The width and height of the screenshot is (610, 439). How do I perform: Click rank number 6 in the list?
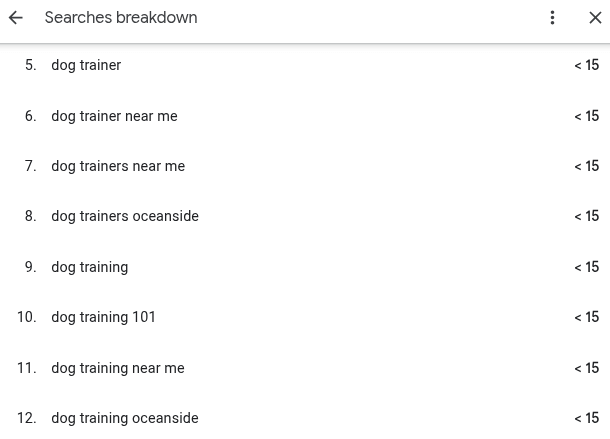click(x=30, y=116)
